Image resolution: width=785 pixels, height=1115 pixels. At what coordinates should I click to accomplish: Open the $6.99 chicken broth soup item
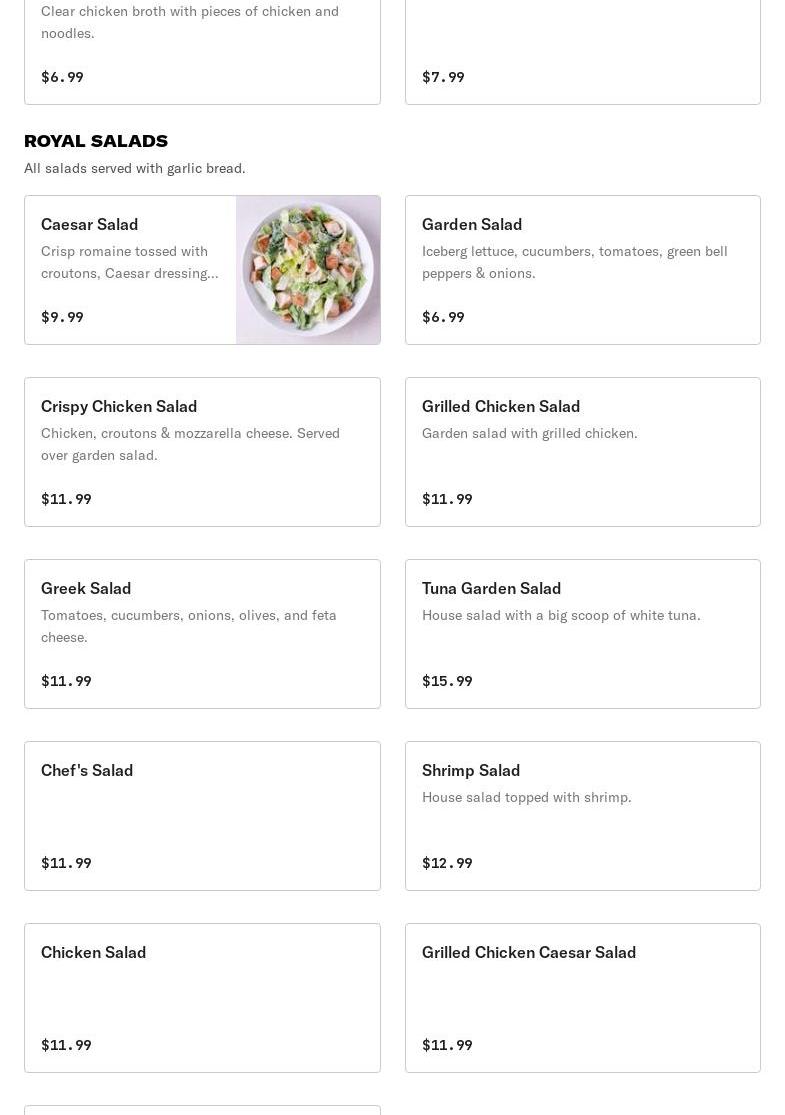point(202,50)
